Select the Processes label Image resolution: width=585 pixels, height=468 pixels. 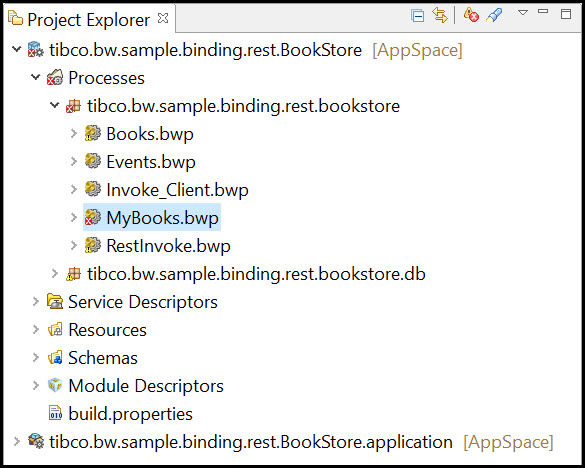coord(106,78)
